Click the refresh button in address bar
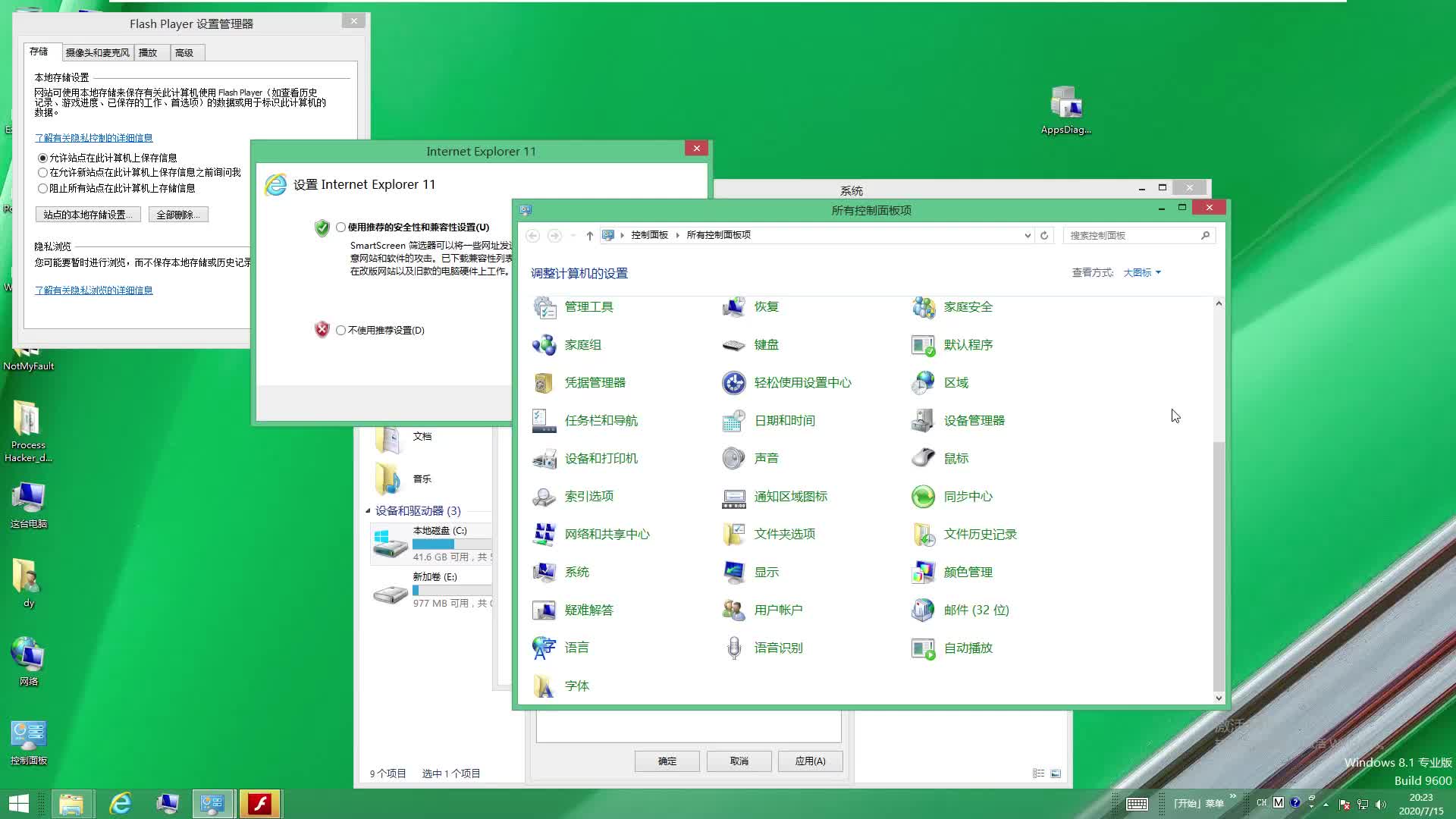The width and height of the screenshot is (1456, 819). coord(1044,236)
